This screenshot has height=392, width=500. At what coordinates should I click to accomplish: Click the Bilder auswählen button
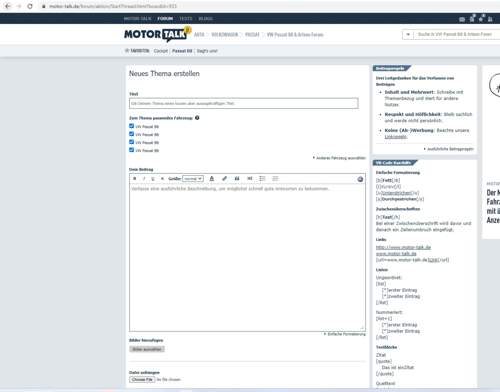click(147, 349)
